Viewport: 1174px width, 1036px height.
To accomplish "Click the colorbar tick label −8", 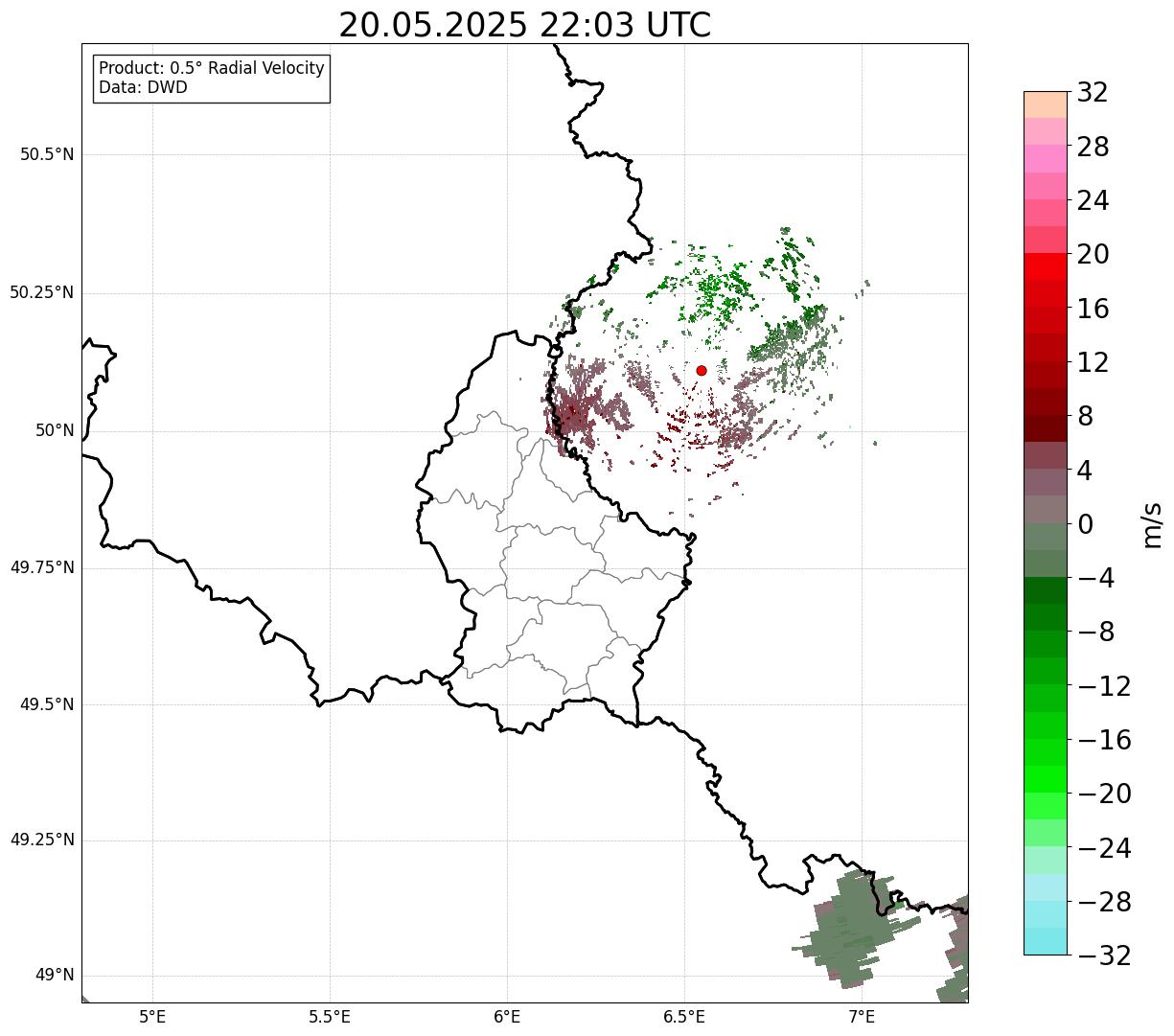I will (1096, 632).
